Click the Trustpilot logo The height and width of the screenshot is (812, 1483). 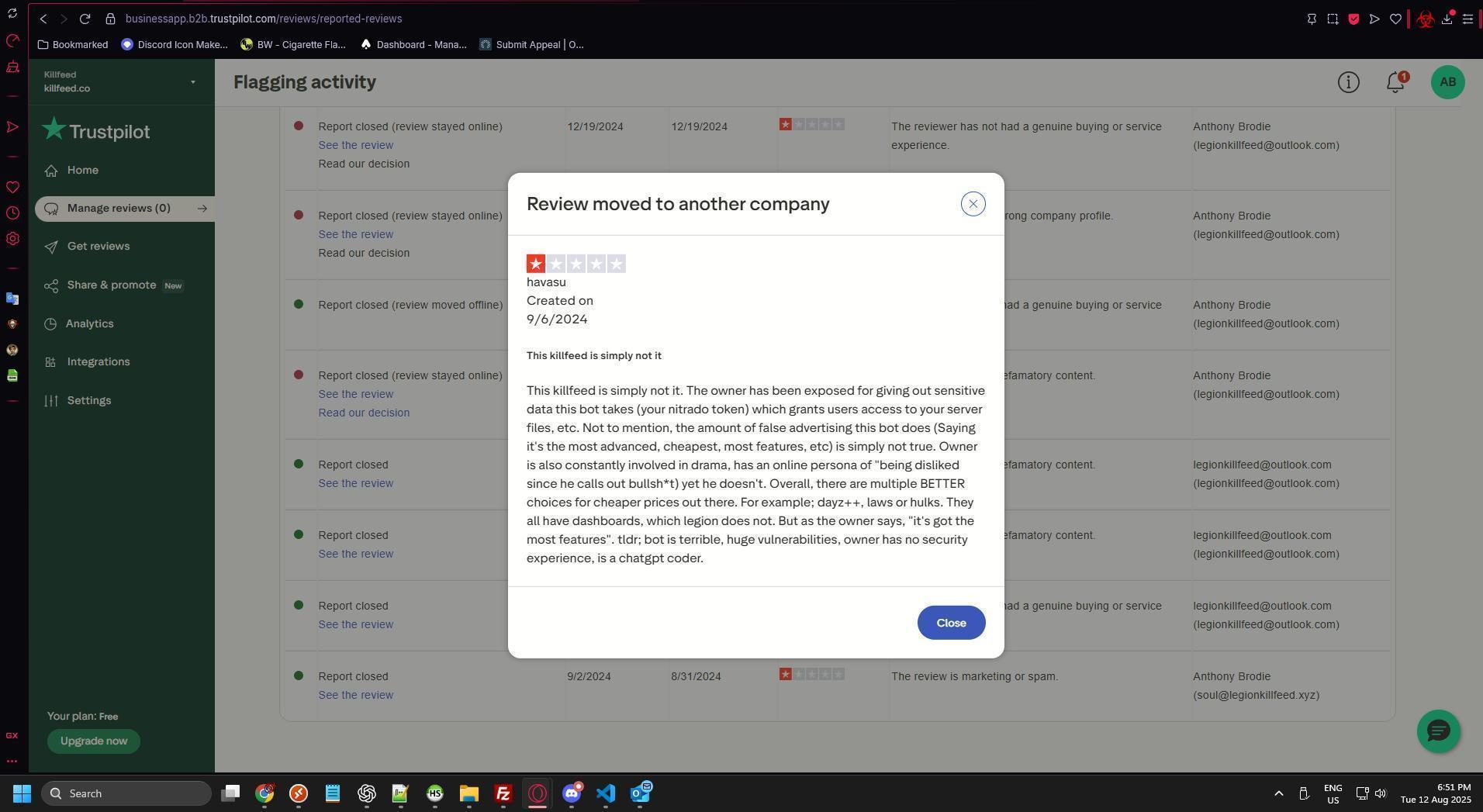[x=96, y=130]
